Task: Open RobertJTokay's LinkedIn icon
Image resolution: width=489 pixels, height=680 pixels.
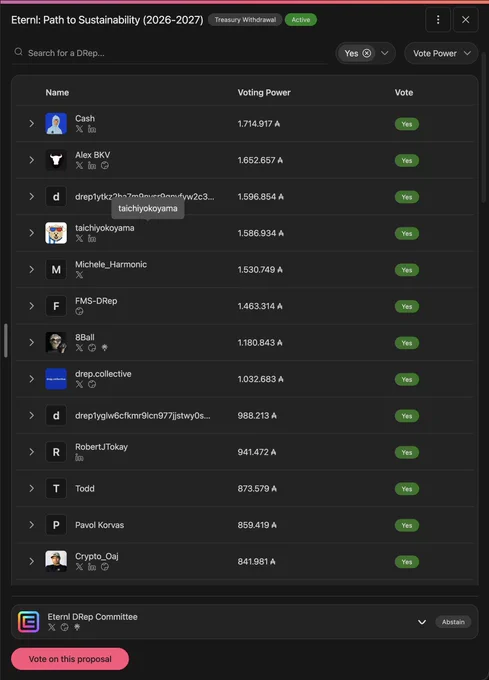Action: pos(79,457)
